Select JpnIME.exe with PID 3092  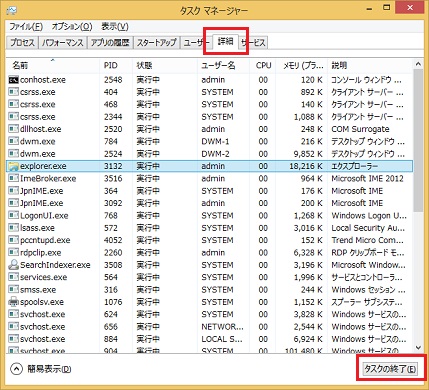coord(210,203)
